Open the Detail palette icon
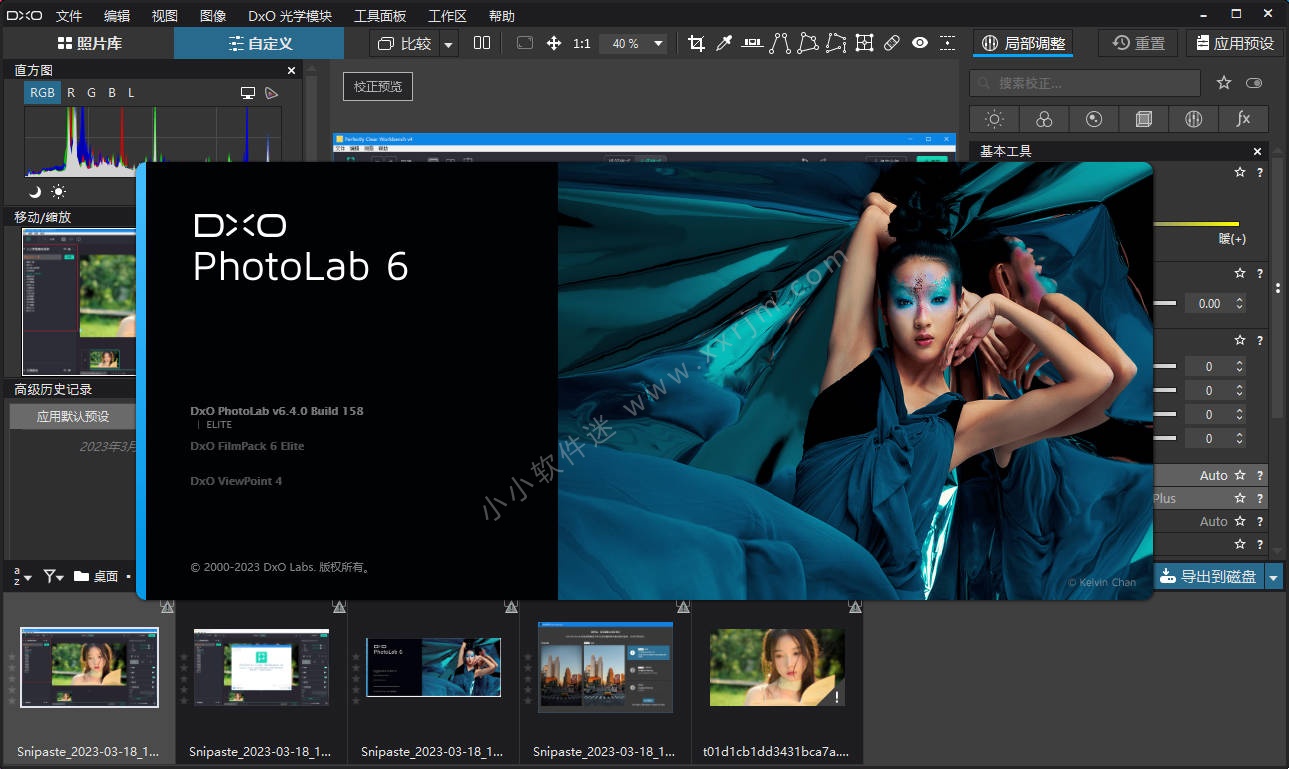Image resolution: width=1289 pixels, height=769 pixels. (x=1094, y=119)
